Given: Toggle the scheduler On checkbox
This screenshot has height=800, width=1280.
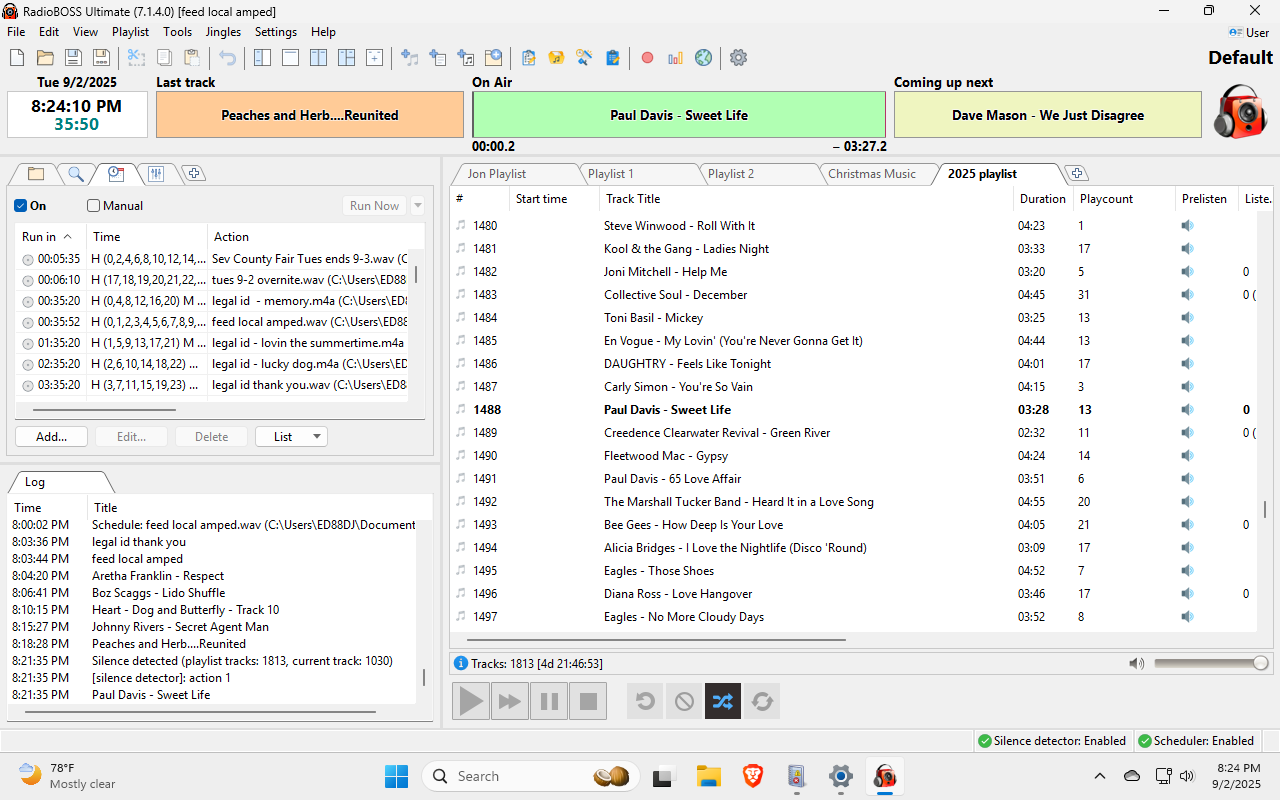Looking at the screenshot, I should click(21, 206).
